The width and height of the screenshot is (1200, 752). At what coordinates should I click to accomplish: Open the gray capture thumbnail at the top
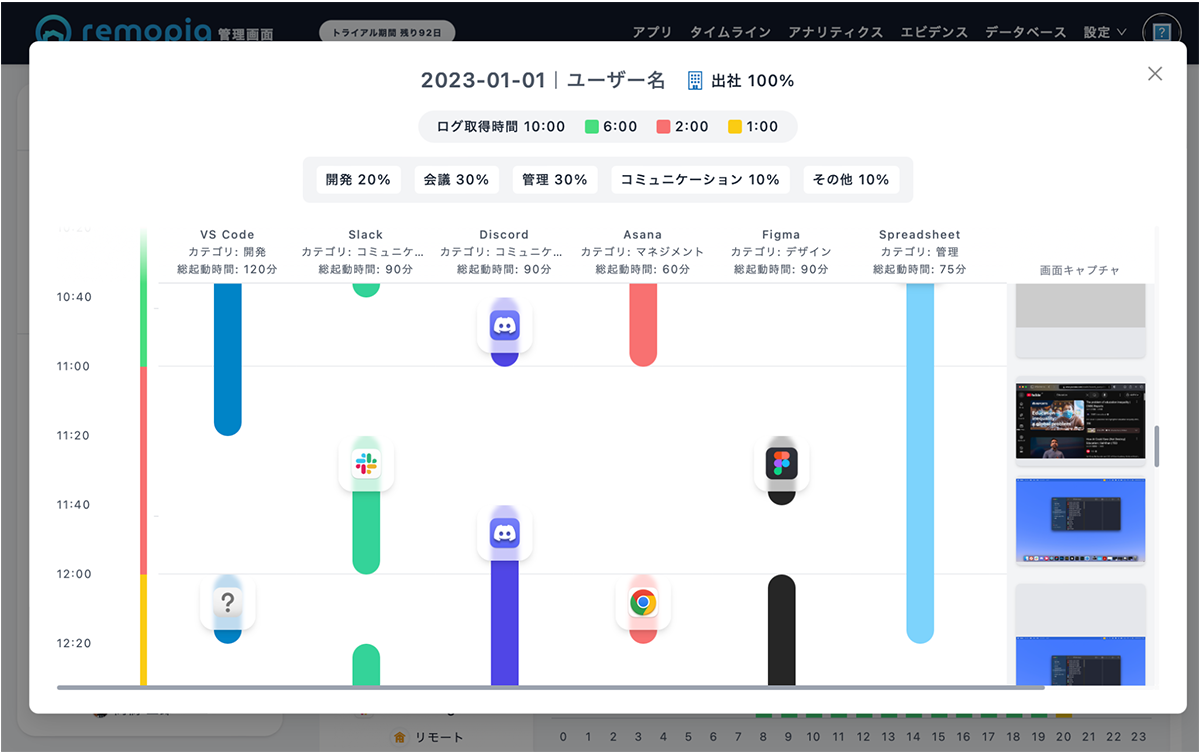coord(1080,320)
